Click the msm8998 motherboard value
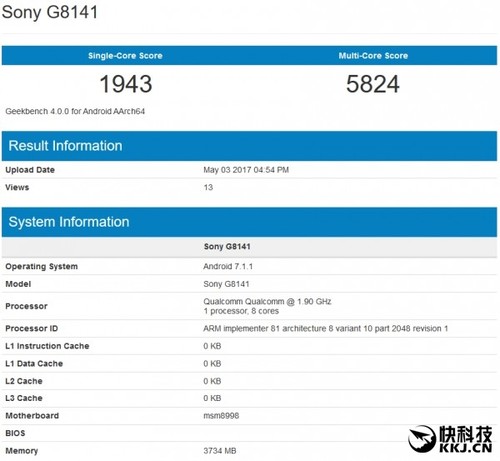 [x=221, y=416]
